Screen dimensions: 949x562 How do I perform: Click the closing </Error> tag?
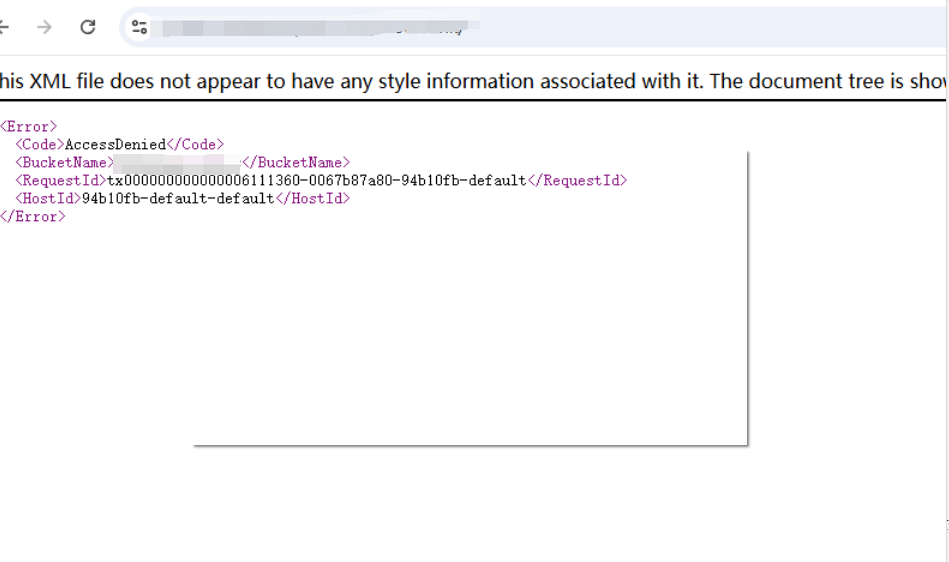[x=33, y=217]
